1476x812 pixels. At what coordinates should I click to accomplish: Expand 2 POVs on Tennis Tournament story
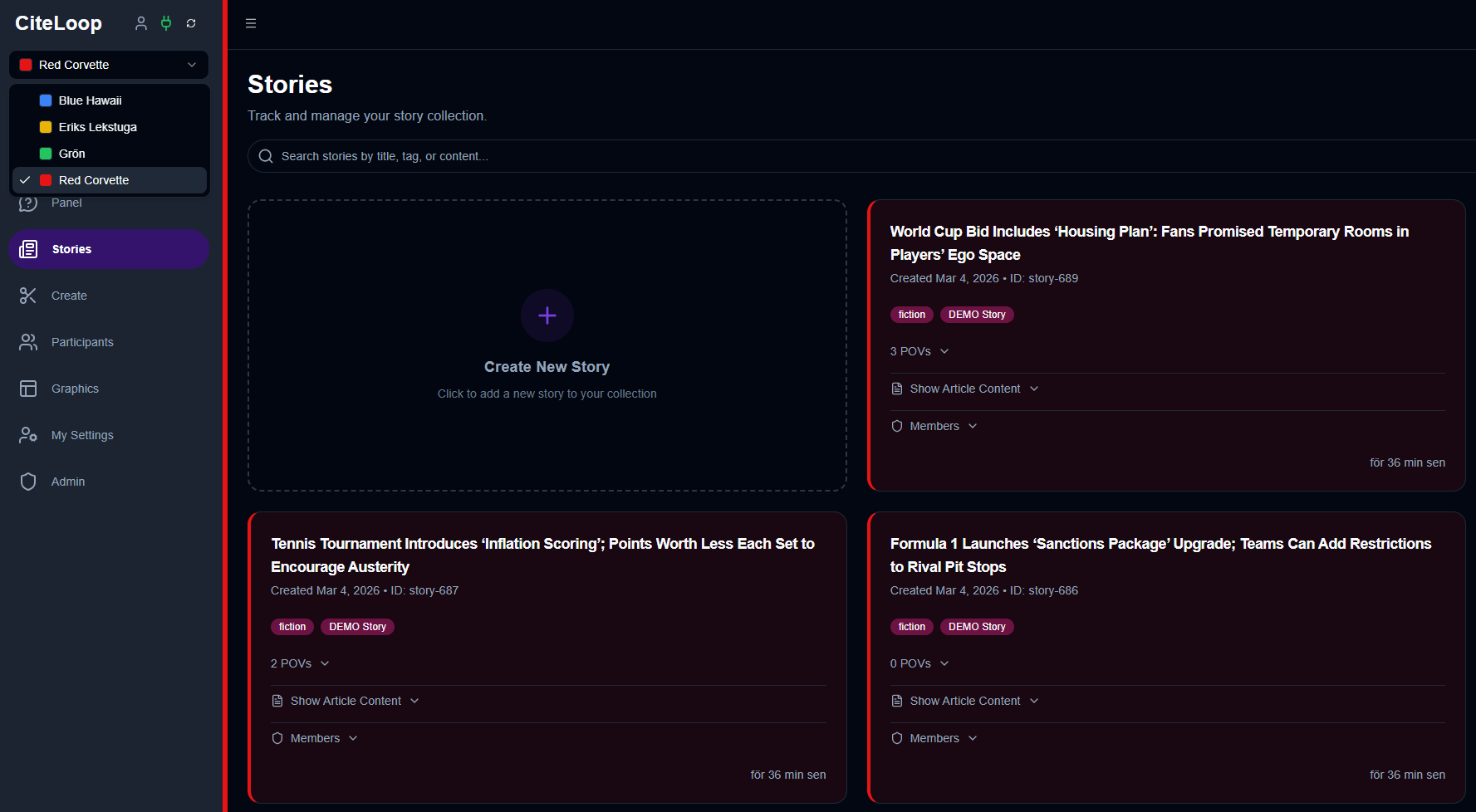click(x=300, y=663)
